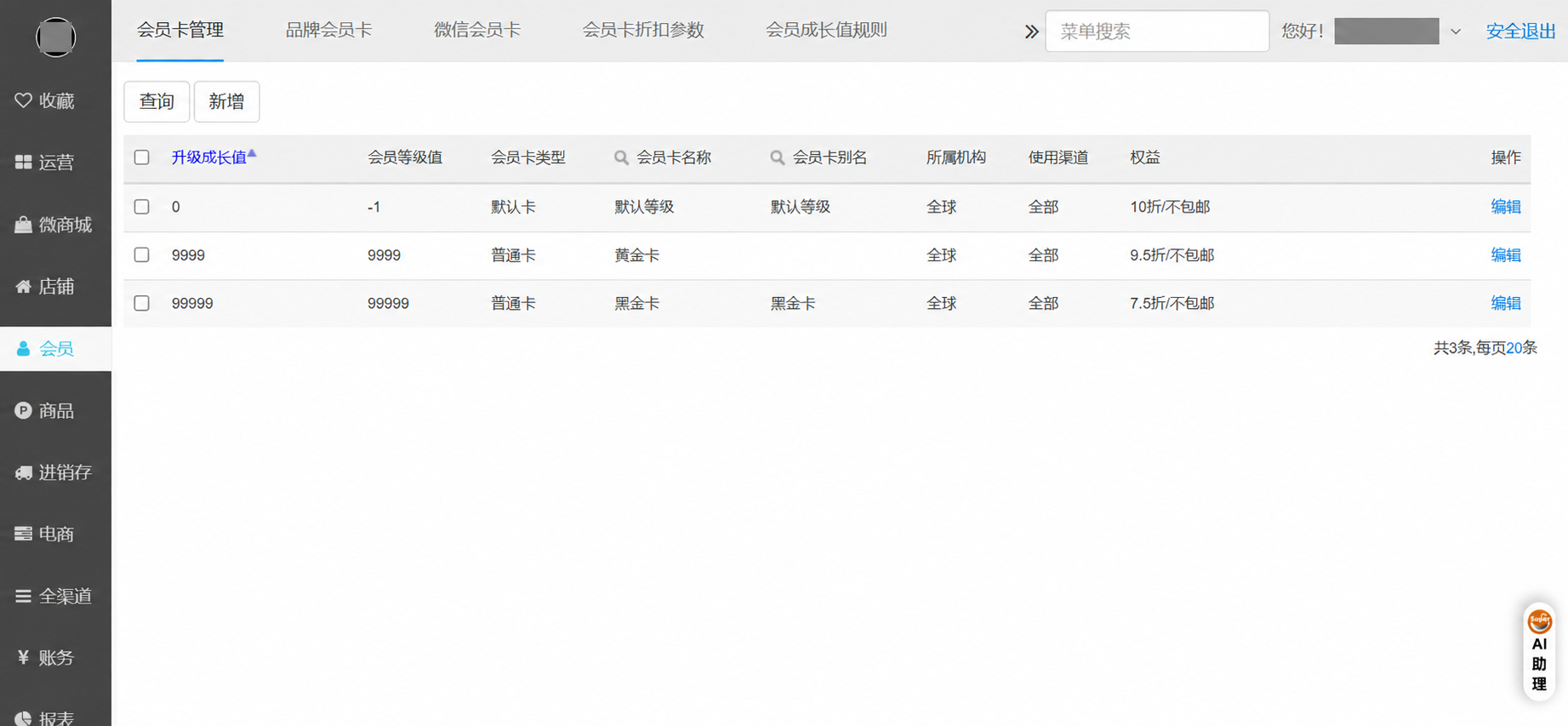Open the 微商城 micro-mall sidebar section
Image resolution: width=1568 pixels, height=726 pixels.
55,225
